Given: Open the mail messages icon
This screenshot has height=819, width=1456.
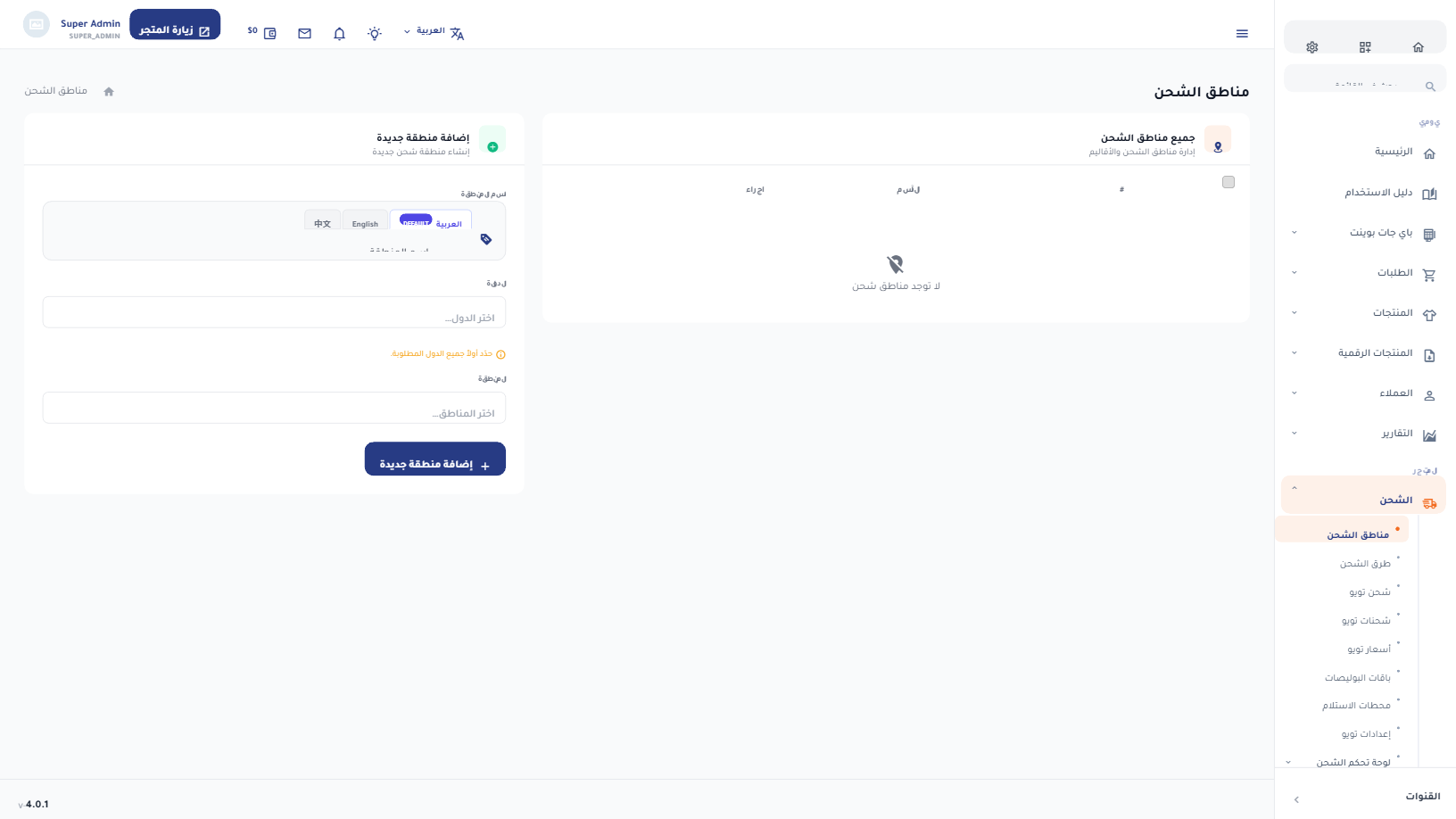Looking at the screenshot, I should point(305,33).
